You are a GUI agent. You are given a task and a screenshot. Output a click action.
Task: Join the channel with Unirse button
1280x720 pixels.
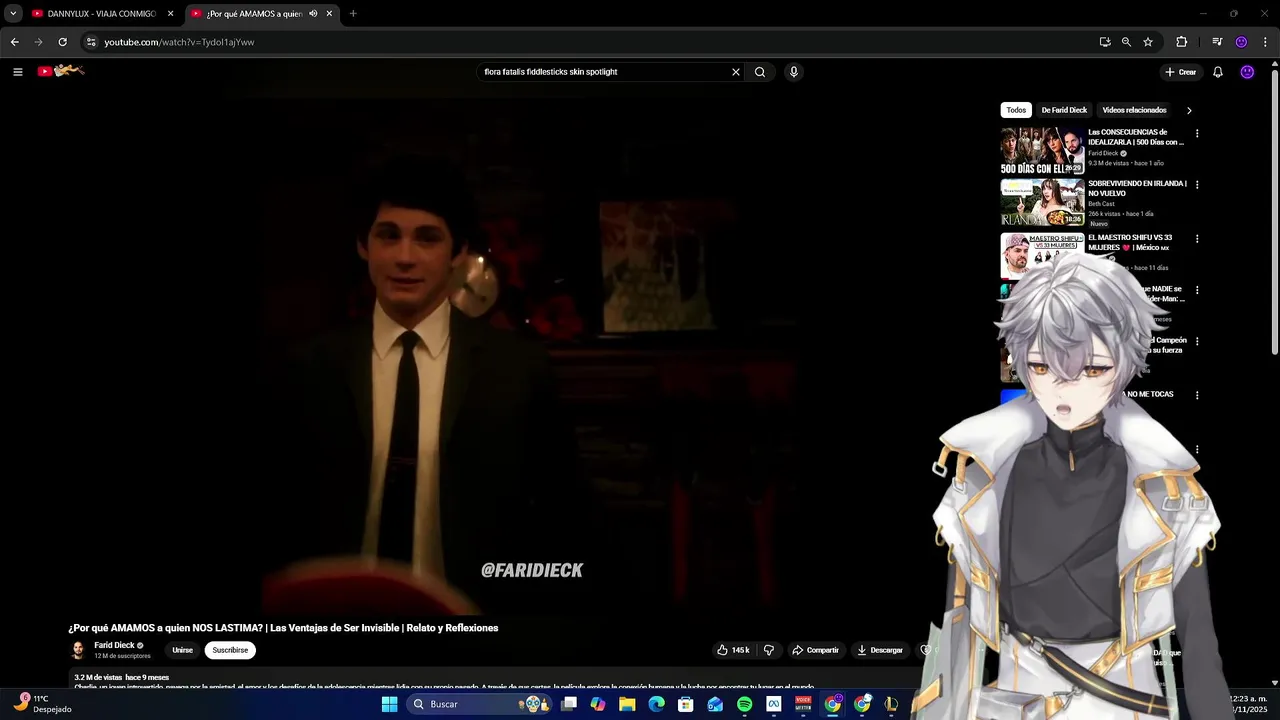(182, 650)
